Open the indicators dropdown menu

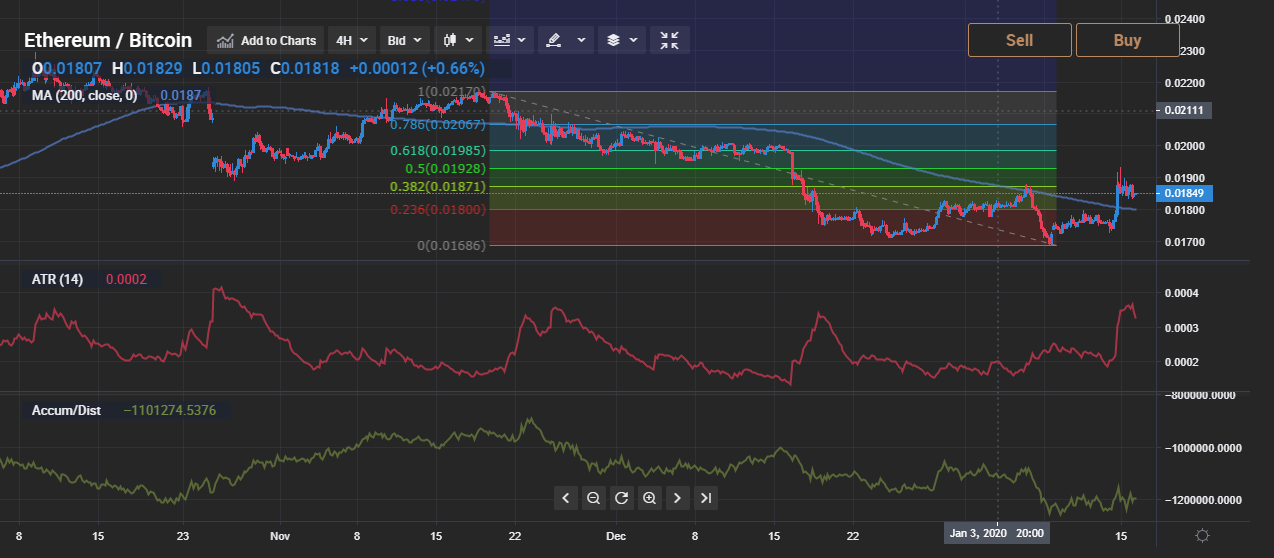point(510,40)
